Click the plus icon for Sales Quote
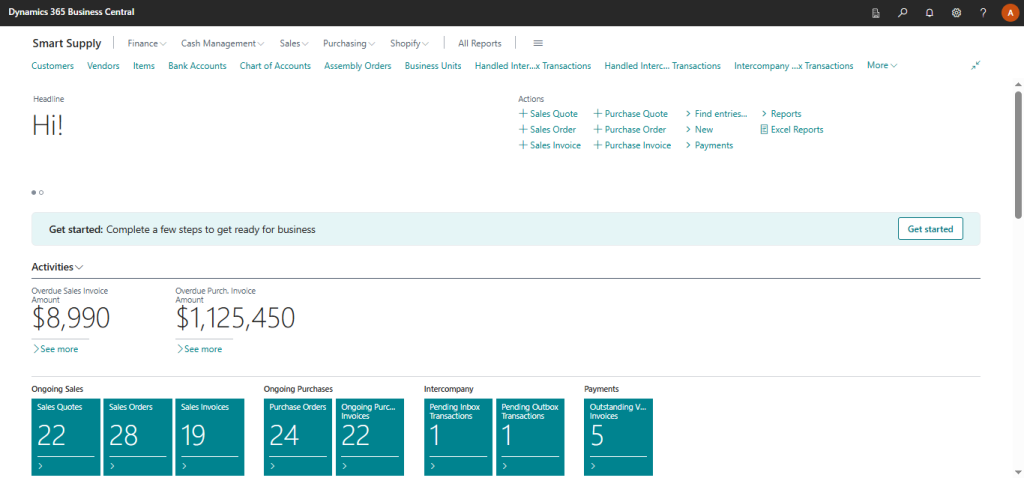Screen dimensions: 1024x478 pyautogui.click(x=523, y=114)
